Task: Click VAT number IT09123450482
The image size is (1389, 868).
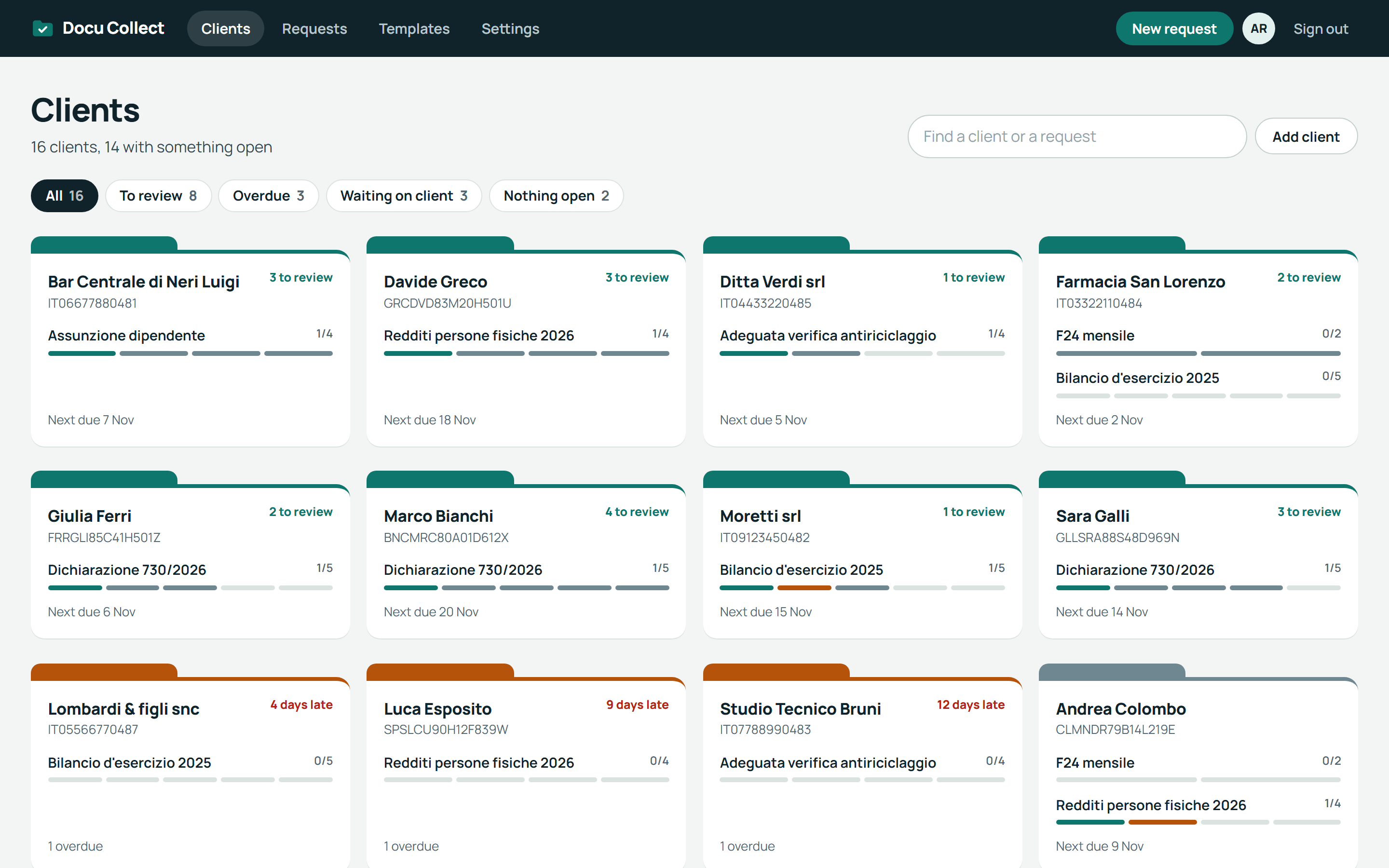Action: click(x=764, y=537)
